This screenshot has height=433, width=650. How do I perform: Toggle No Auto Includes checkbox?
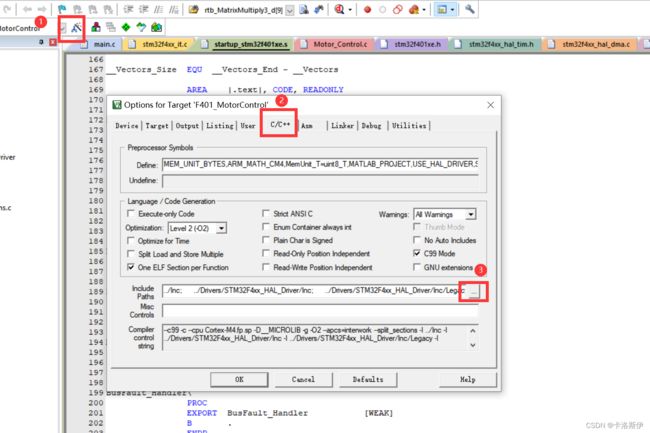click(417, 240)
